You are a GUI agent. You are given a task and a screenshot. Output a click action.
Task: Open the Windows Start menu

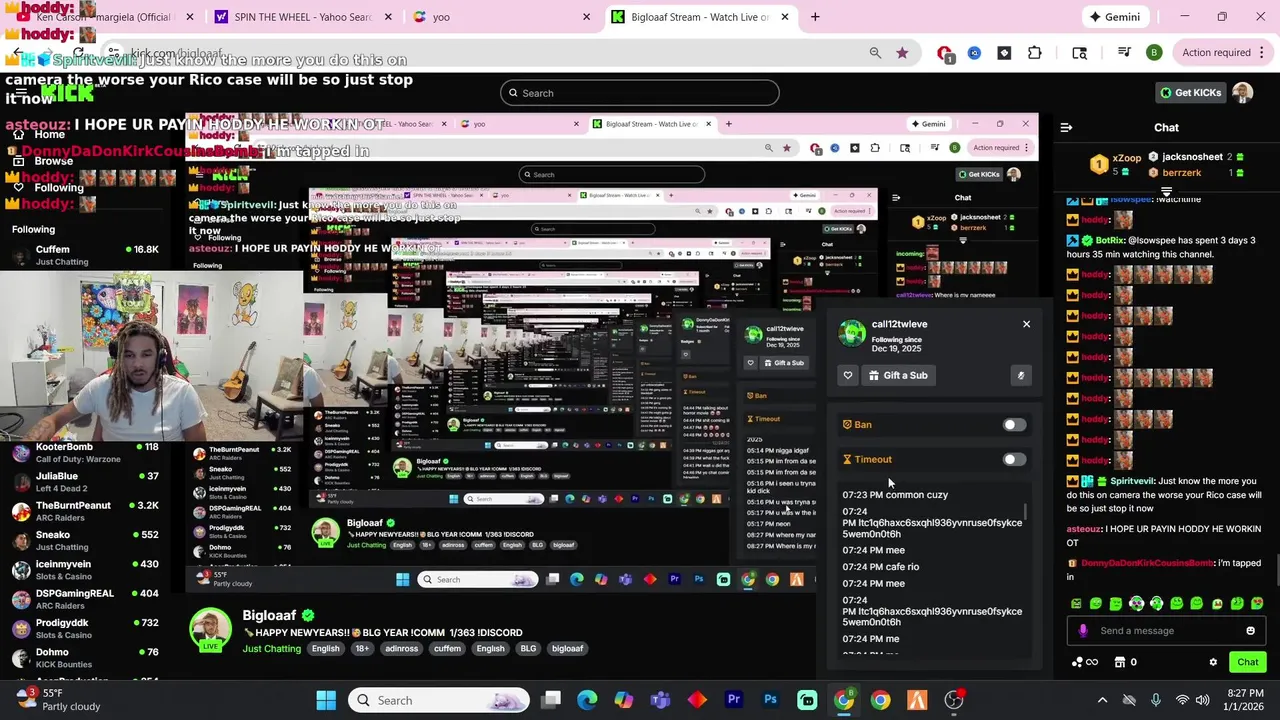point(326,700)
